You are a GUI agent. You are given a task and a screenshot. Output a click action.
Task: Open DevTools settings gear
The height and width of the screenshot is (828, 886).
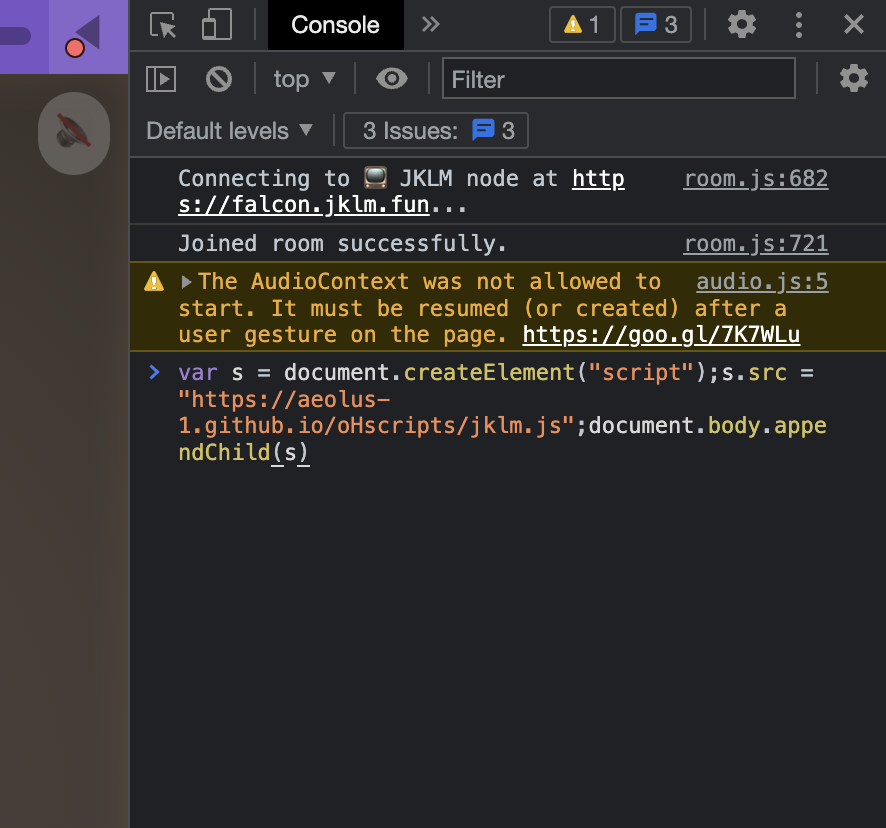point(741,25)
